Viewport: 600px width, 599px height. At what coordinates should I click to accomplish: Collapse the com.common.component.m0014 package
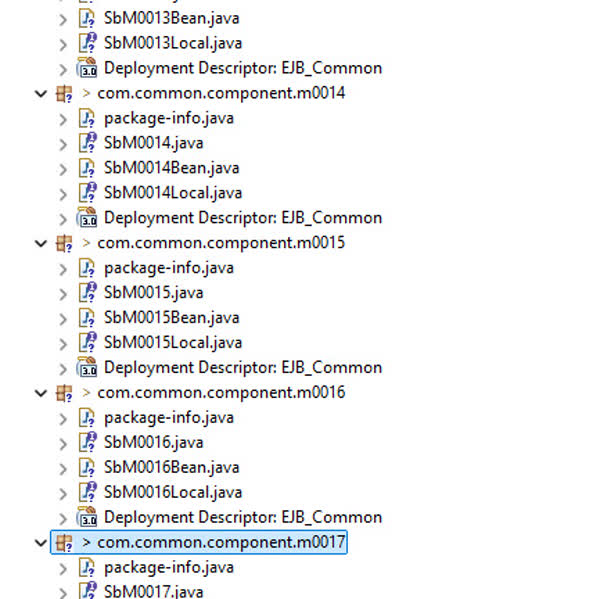pos(41,93)
